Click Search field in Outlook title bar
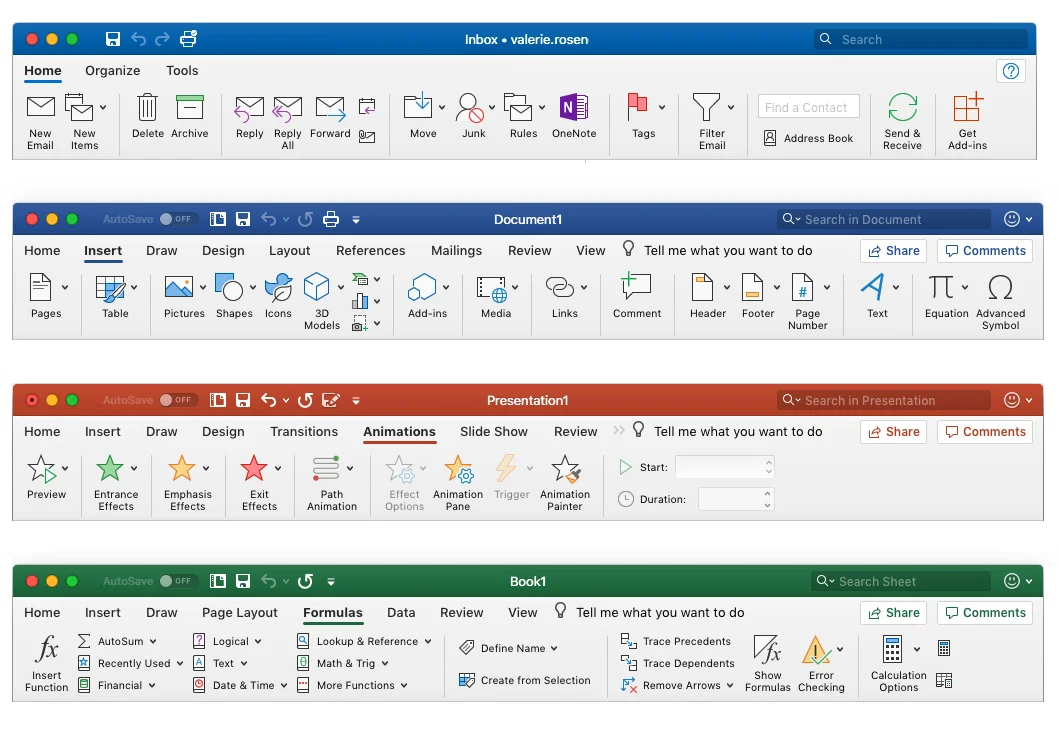Image resolution: width=1059 pixels, height=733 pixels. pyautogui.click(x=921, y=39)
